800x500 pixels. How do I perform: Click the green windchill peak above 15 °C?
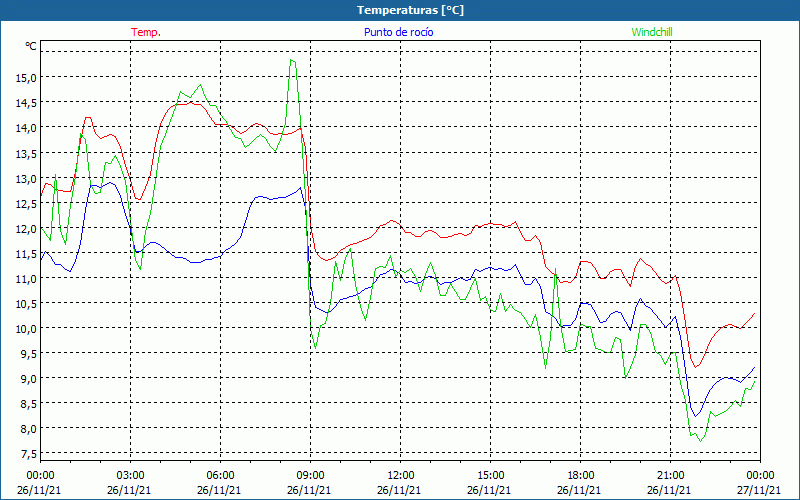[x=292, y=61]
